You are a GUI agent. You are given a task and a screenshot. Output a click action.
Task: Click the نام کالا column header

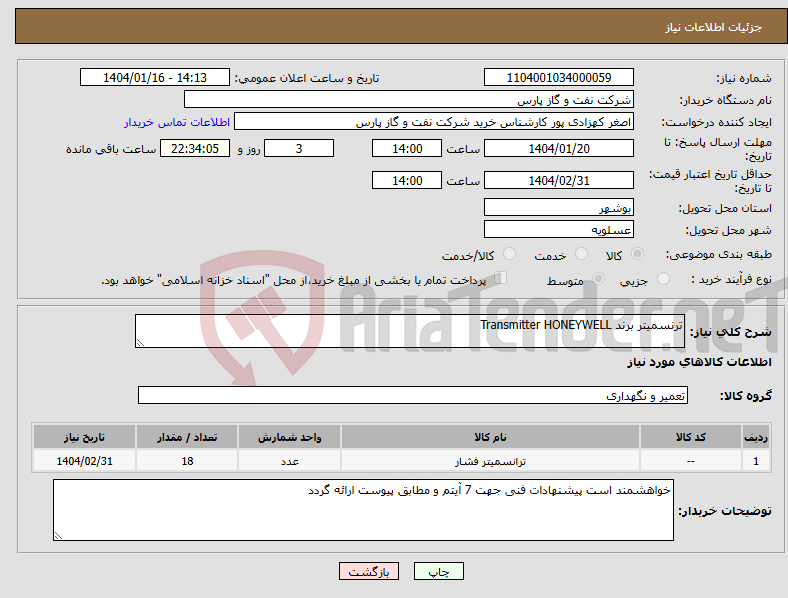(490, 437)
